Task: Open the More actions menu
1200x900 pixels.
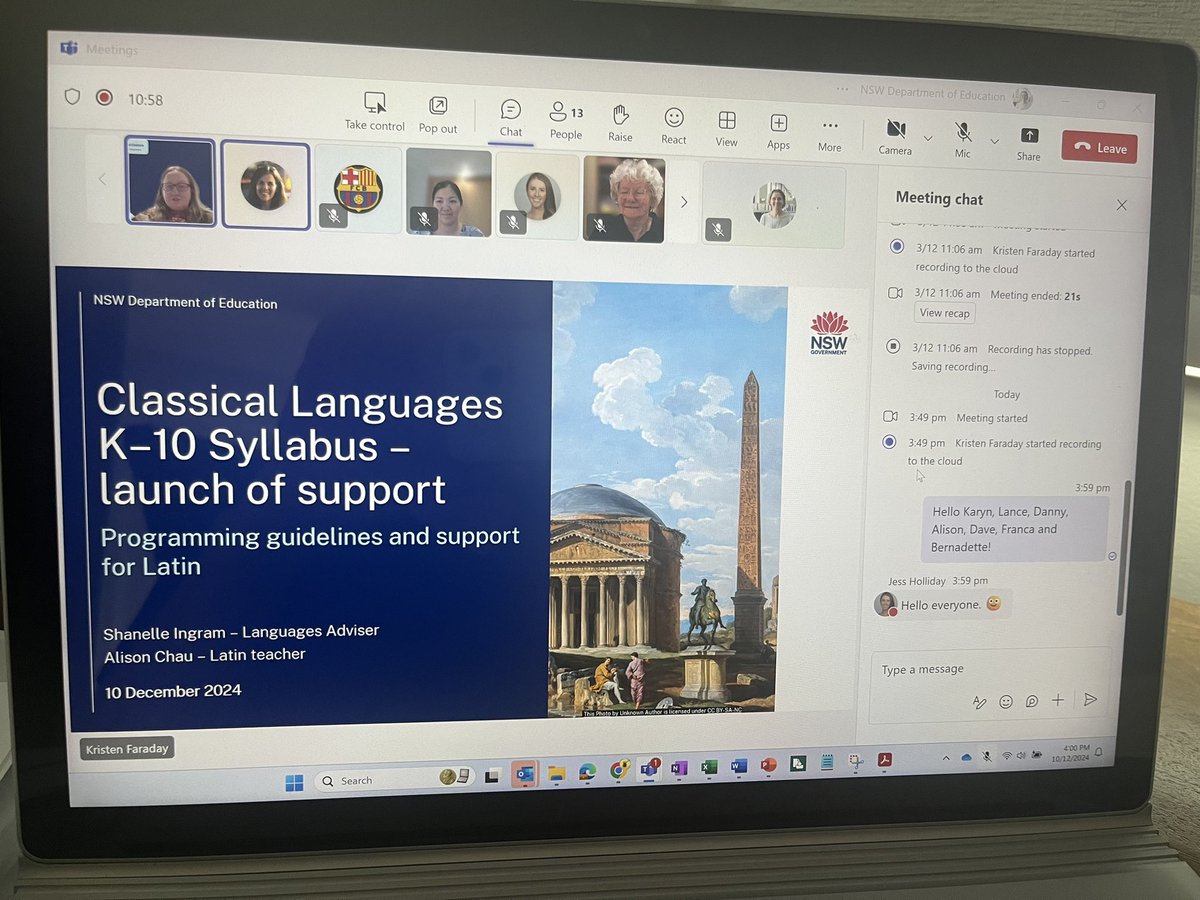Action: (x=830, y=133)
